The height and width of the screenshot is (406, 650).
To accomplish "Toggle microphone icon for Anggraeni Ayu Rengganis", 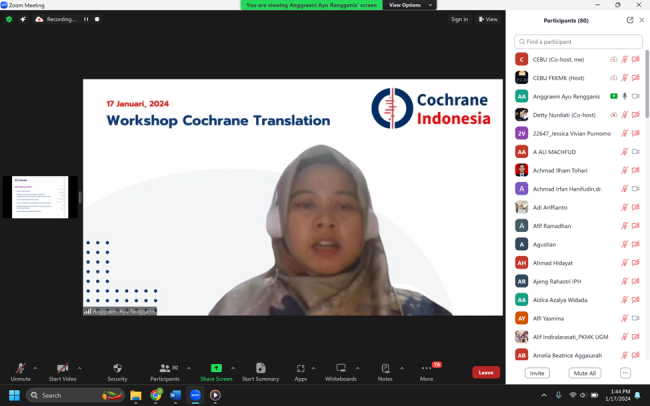I will [624, 96].
